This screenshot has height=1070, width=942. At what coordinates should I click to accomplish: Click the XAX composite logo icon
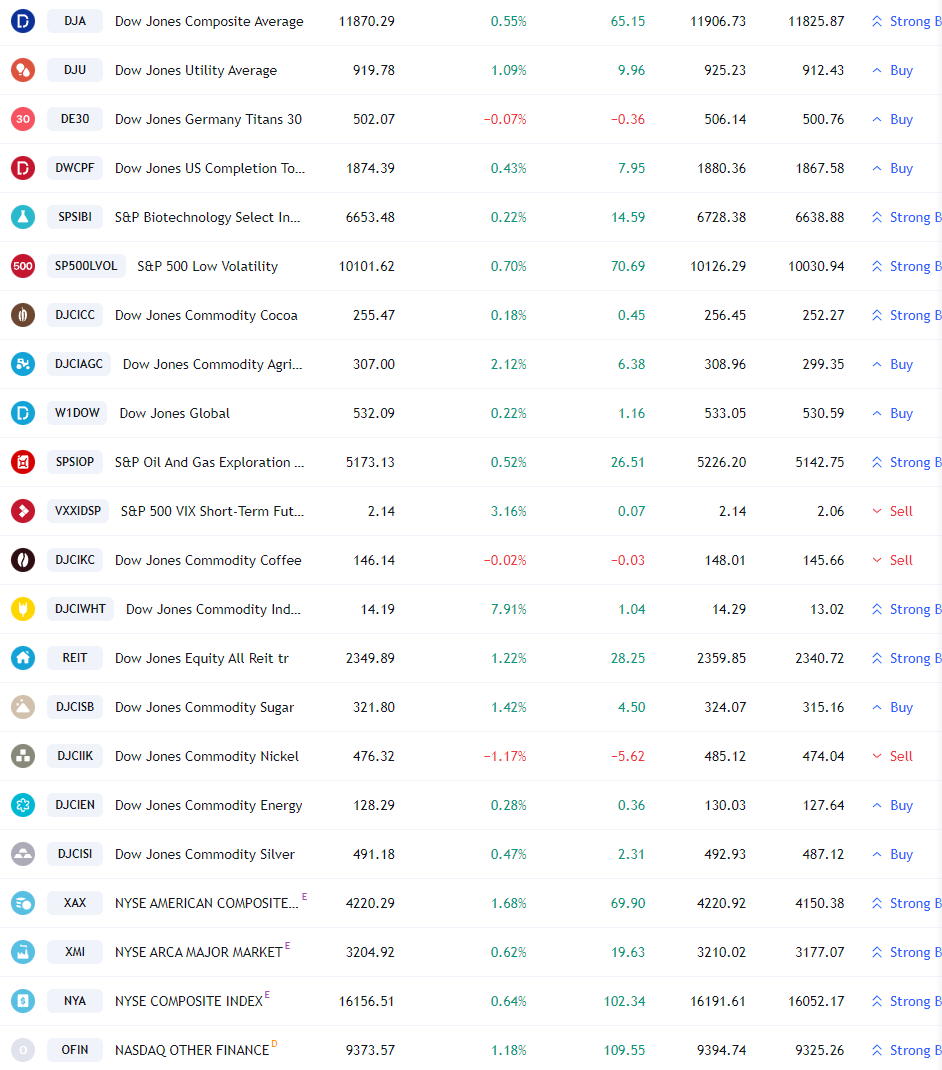(x=23, y=903)
